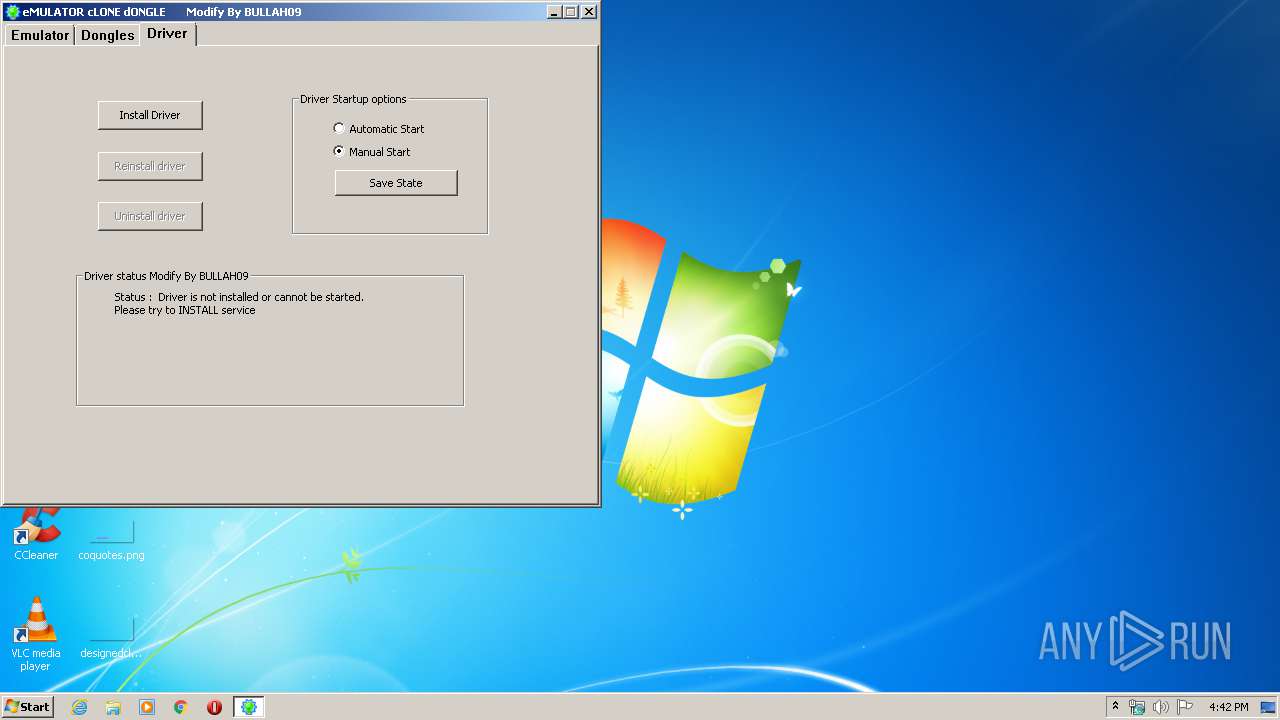Select the Driver tab
Screen dimensions: 1280x720
pos(167,33)
